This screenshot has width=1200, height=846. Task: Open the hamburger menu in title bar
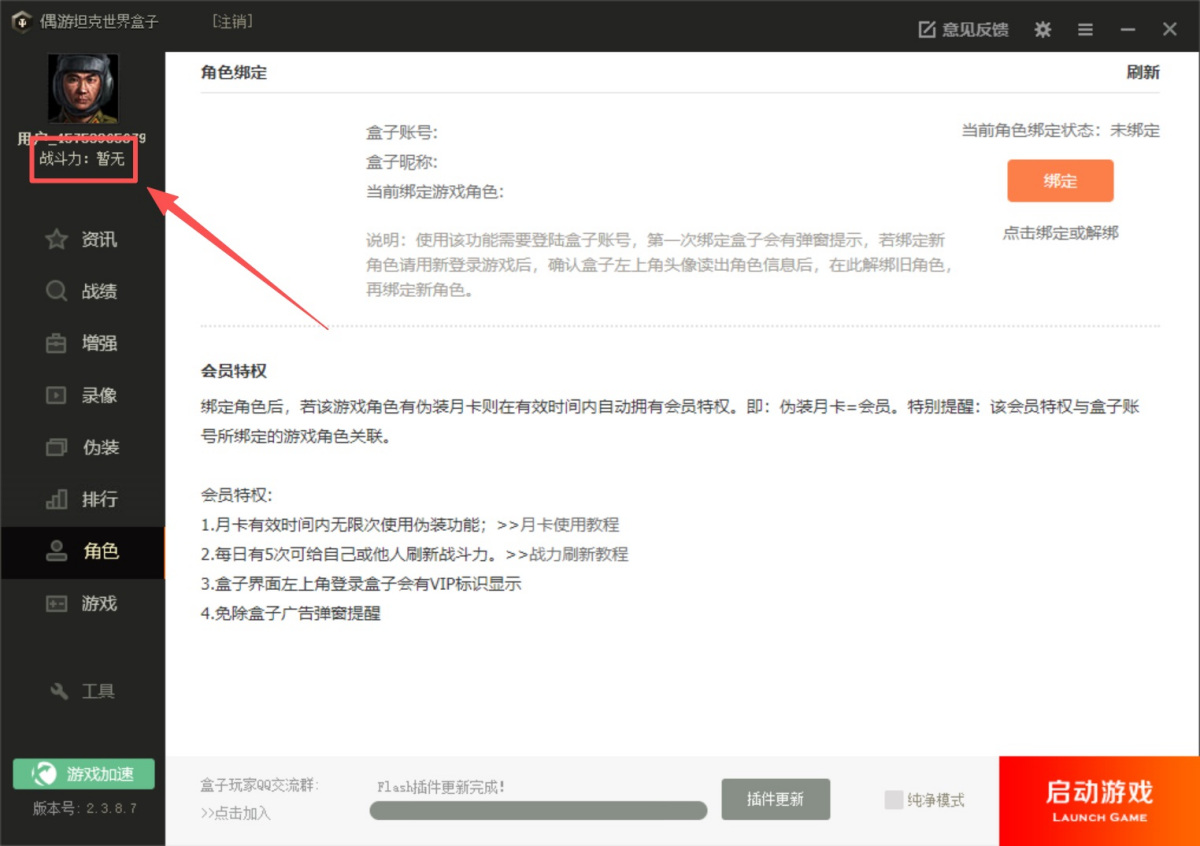[1085, 29]
